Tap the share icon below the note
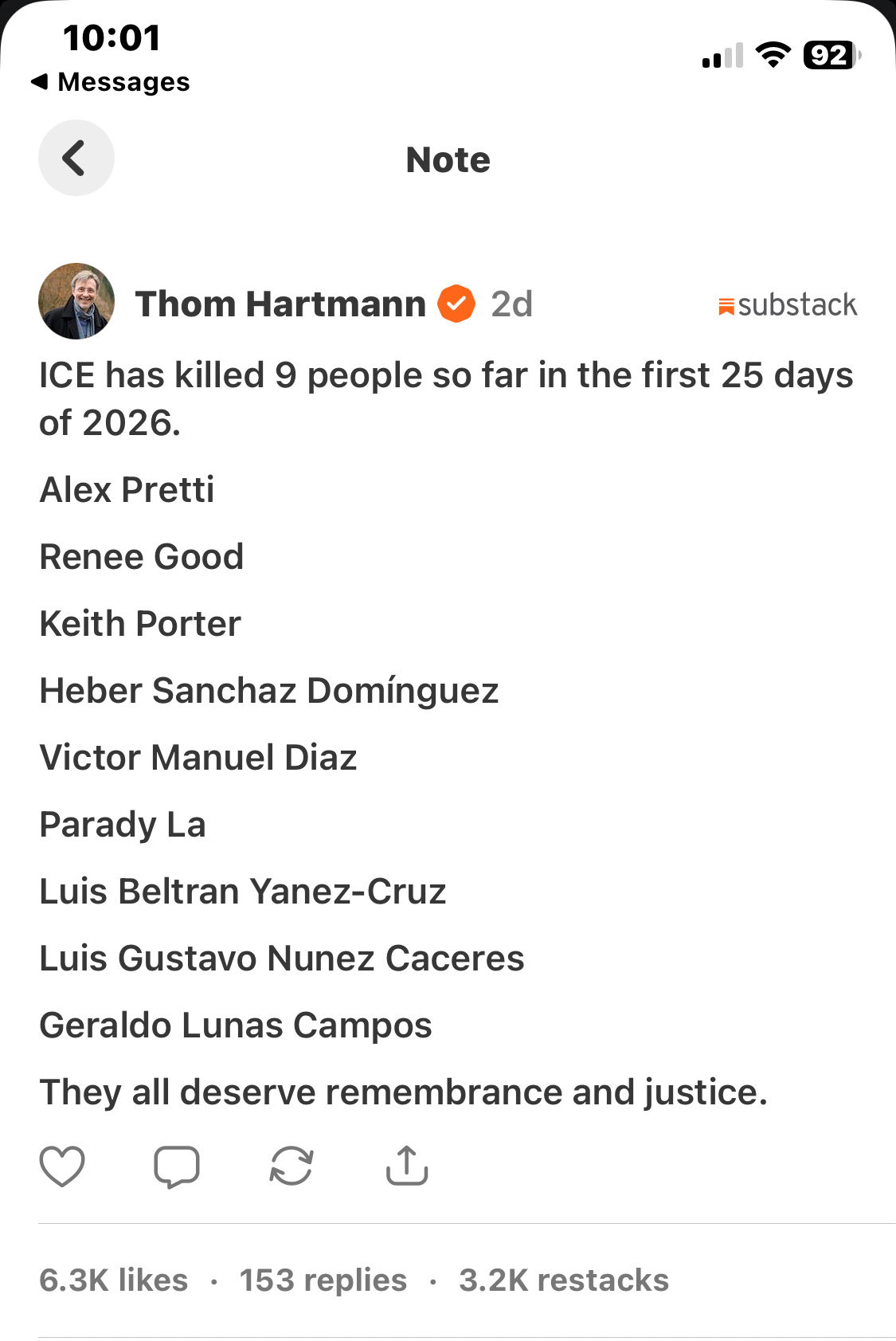The image size is (896, 1341). tap(407, 1167)
